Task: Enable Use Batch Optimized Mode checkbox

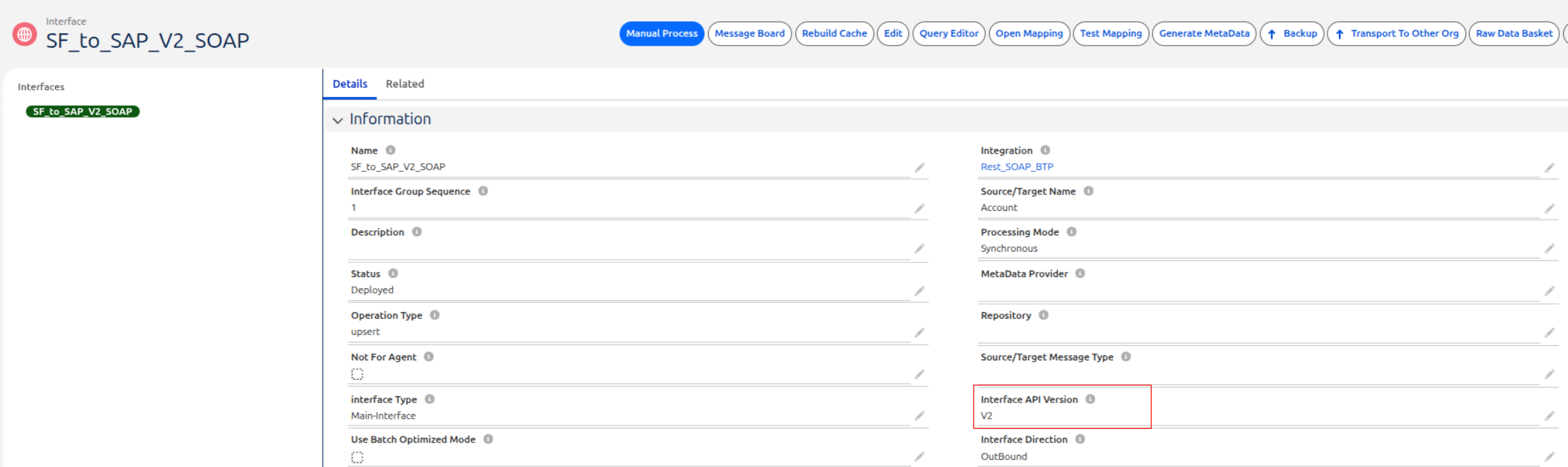Action: [x=357, y=457]
